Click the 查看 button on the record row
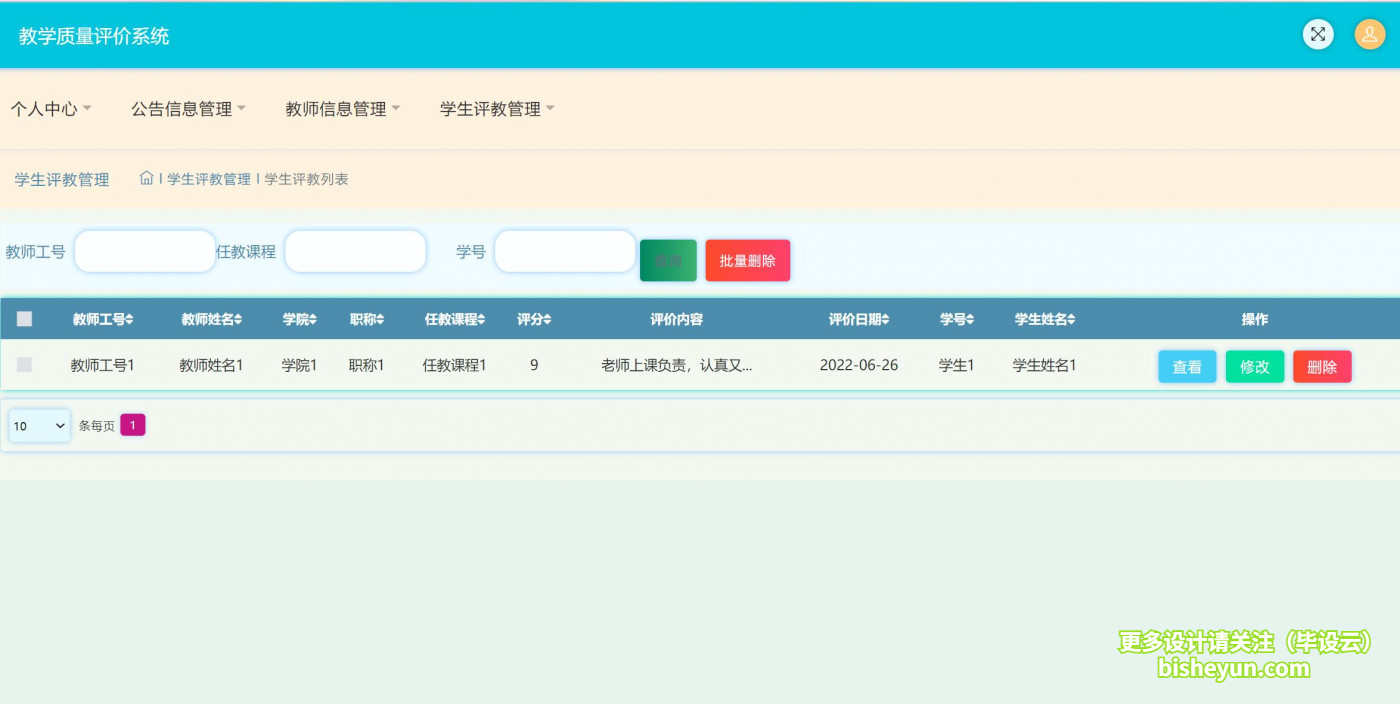 (x=1187, y=366)
